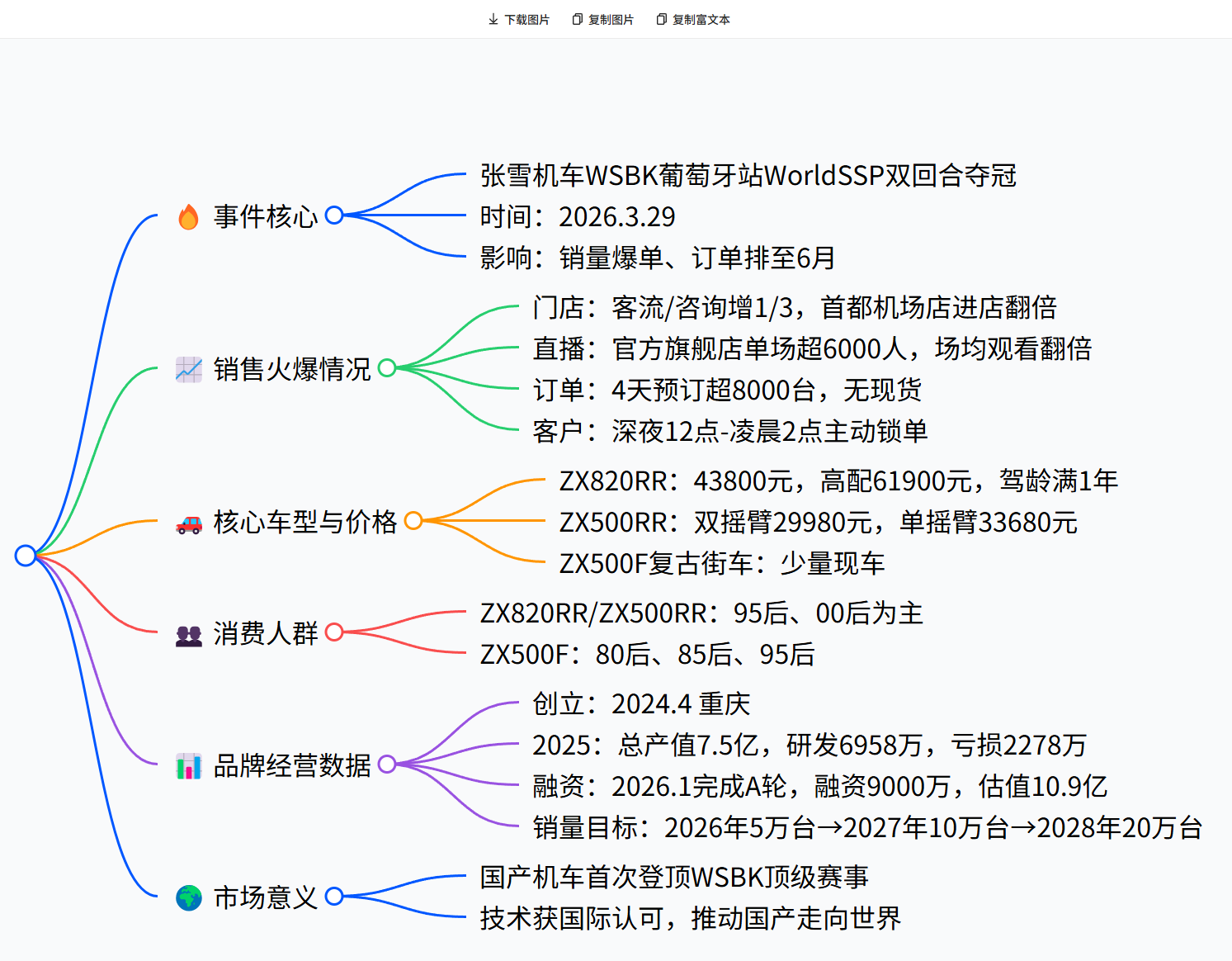The width and height of the screenshot is (1232, 961).
Task: Expand the root node circle on the left
Action: coord(26,554)
